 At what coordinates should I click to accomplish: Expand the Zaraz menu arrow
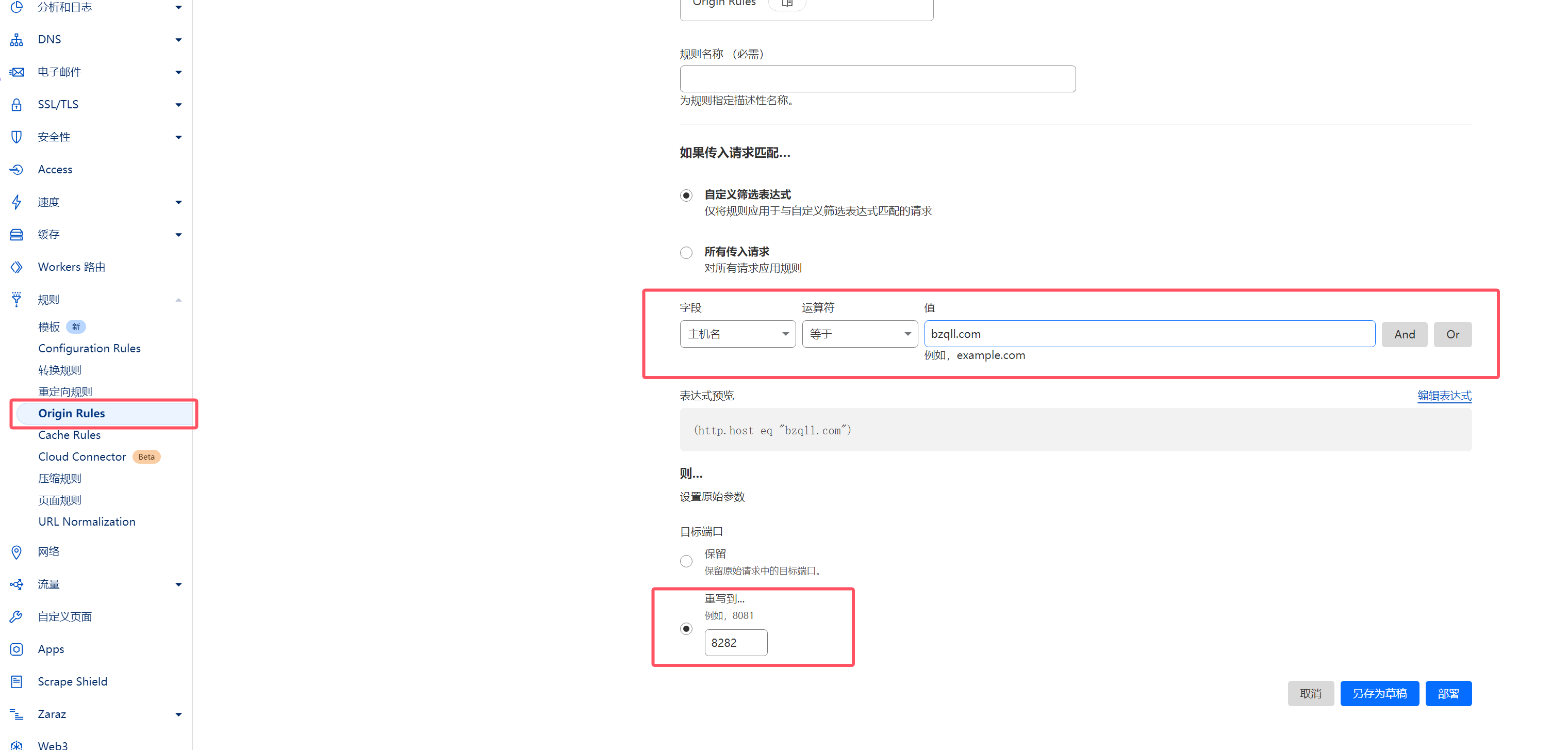point(178,715)
